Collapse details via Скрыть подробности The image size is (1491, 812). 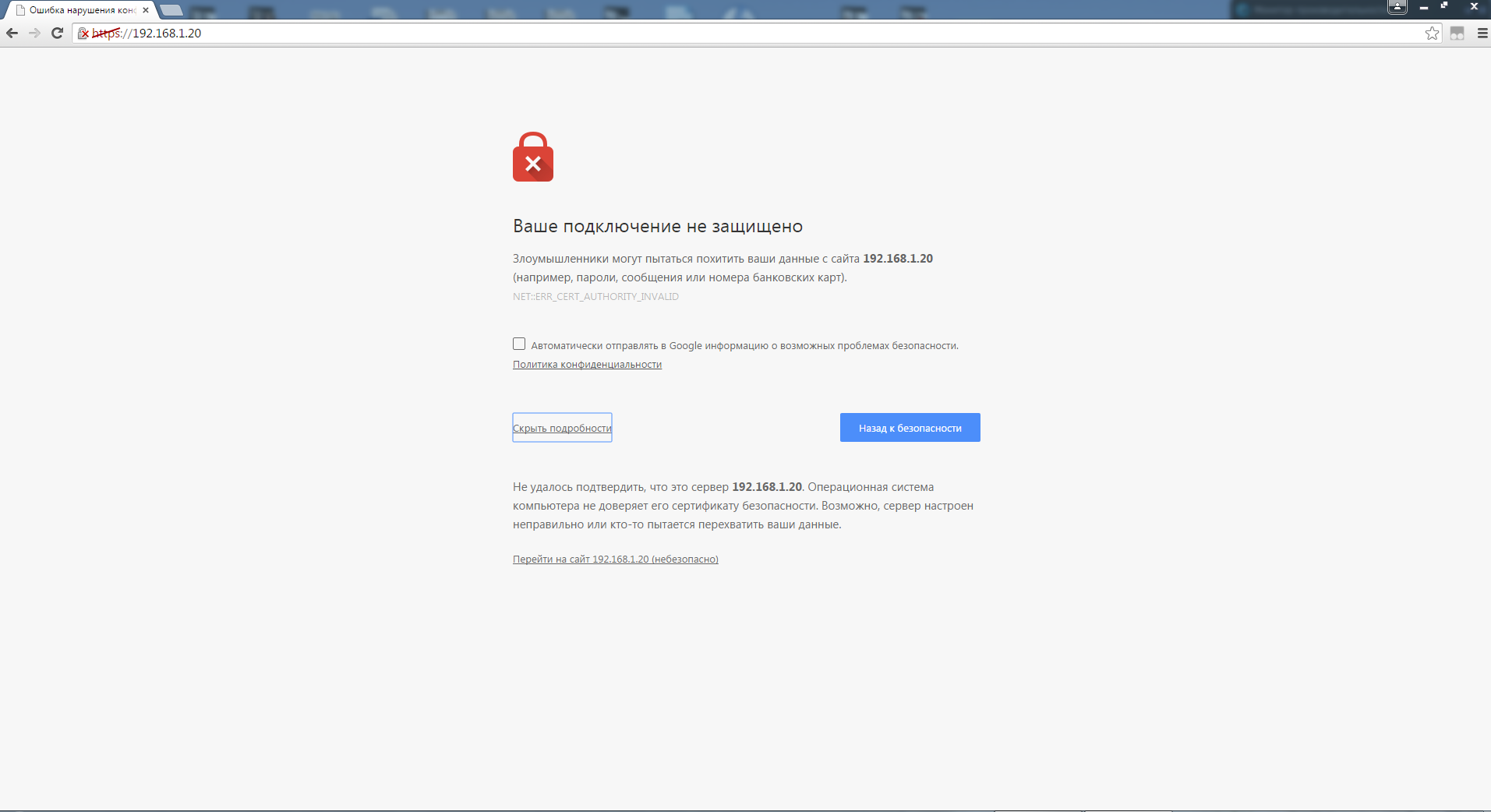point(562,428)
